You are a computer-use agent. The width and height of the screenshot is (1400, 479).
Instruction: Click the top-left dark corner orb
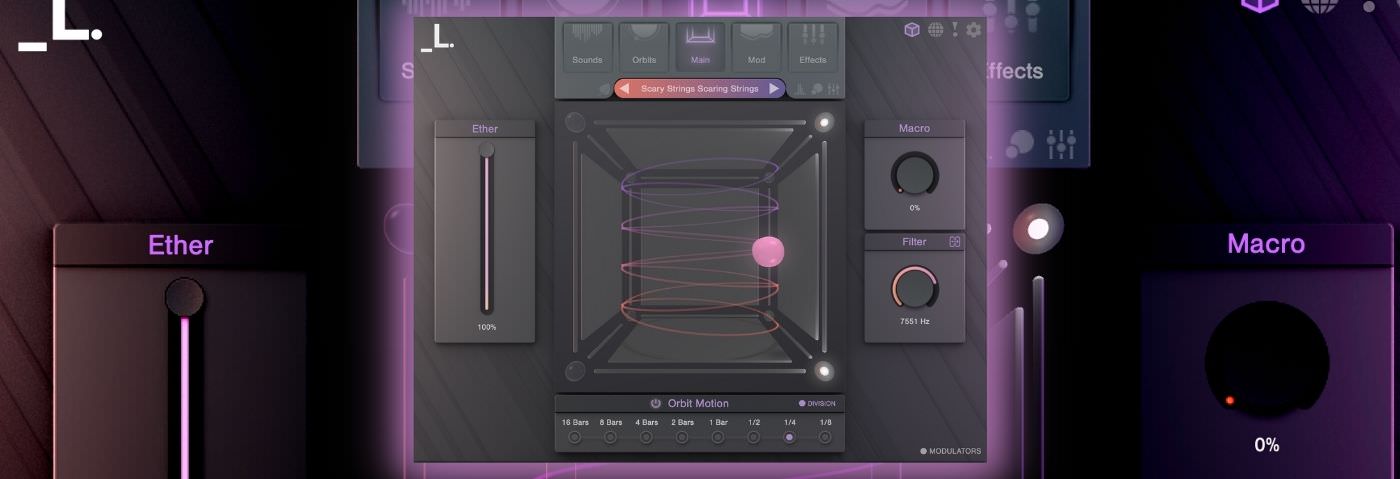click(575, 123)
